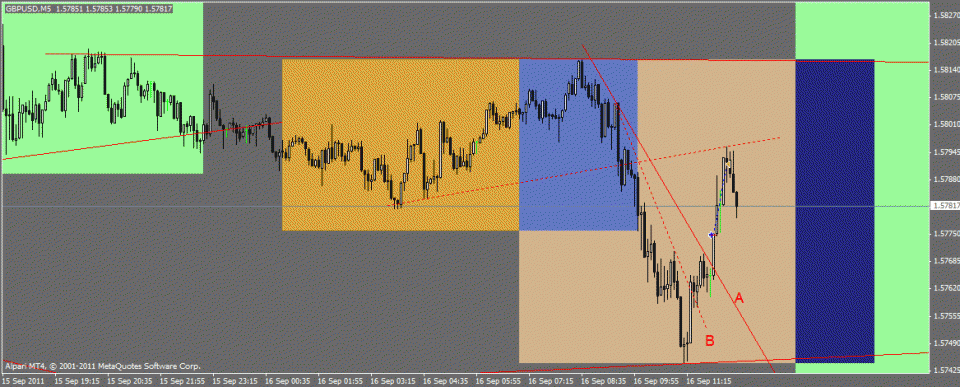Click the red letter A label
The height and width of the screenshot is (387, 960).
pyautogui.click(x=738, y=298)
